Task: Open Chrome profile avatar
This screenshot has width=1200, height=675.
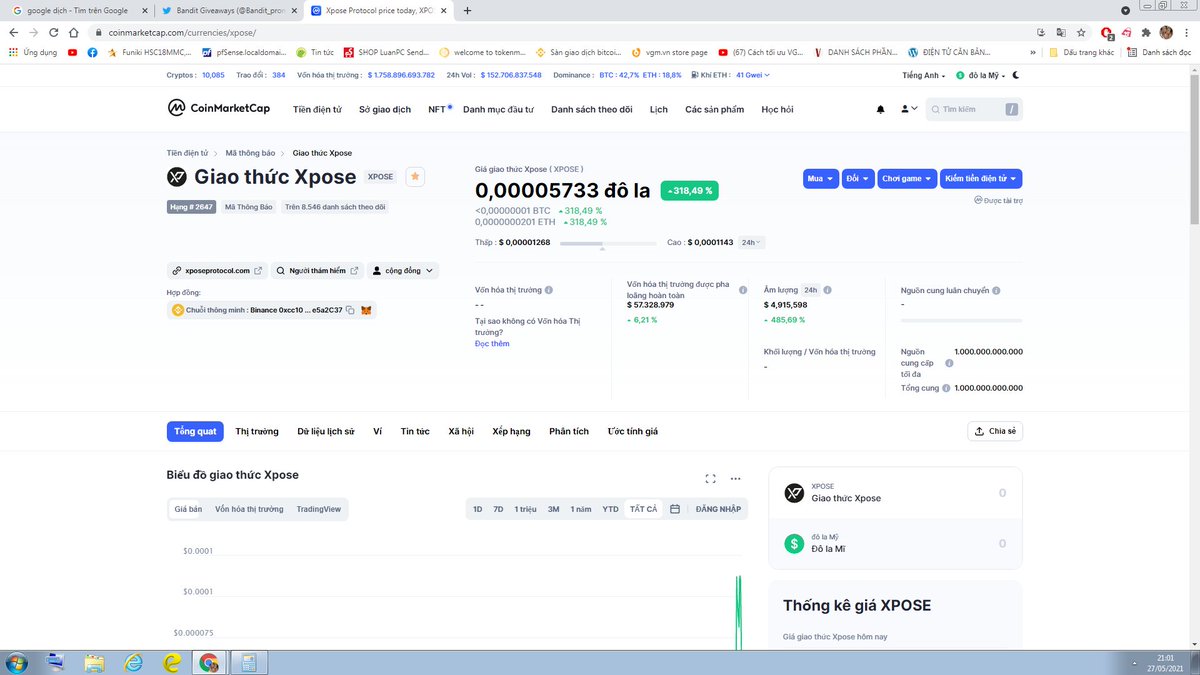Action: tap(1166, 32)
